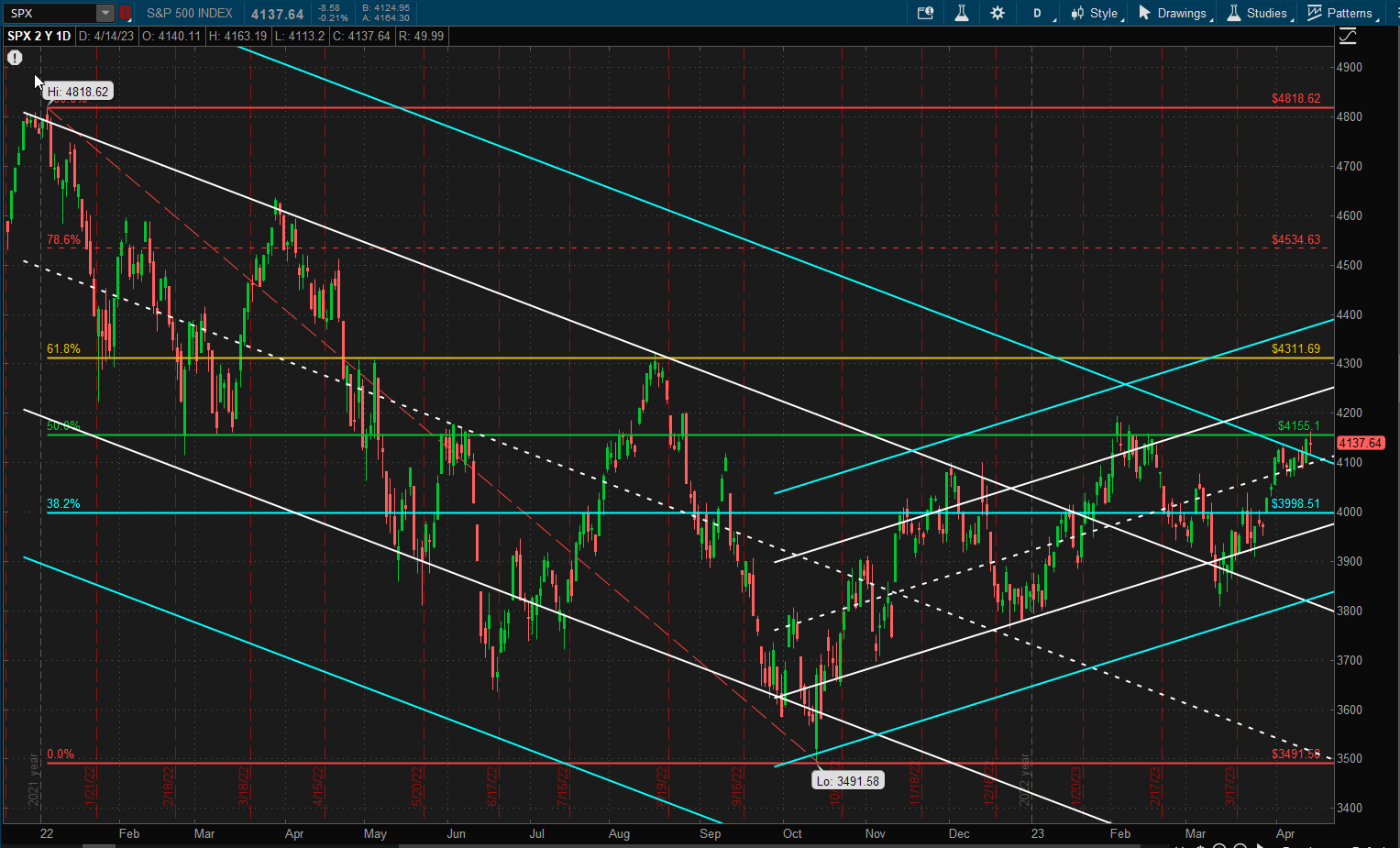
Task: Click the low price L: 4113.2
Action: 300,36
